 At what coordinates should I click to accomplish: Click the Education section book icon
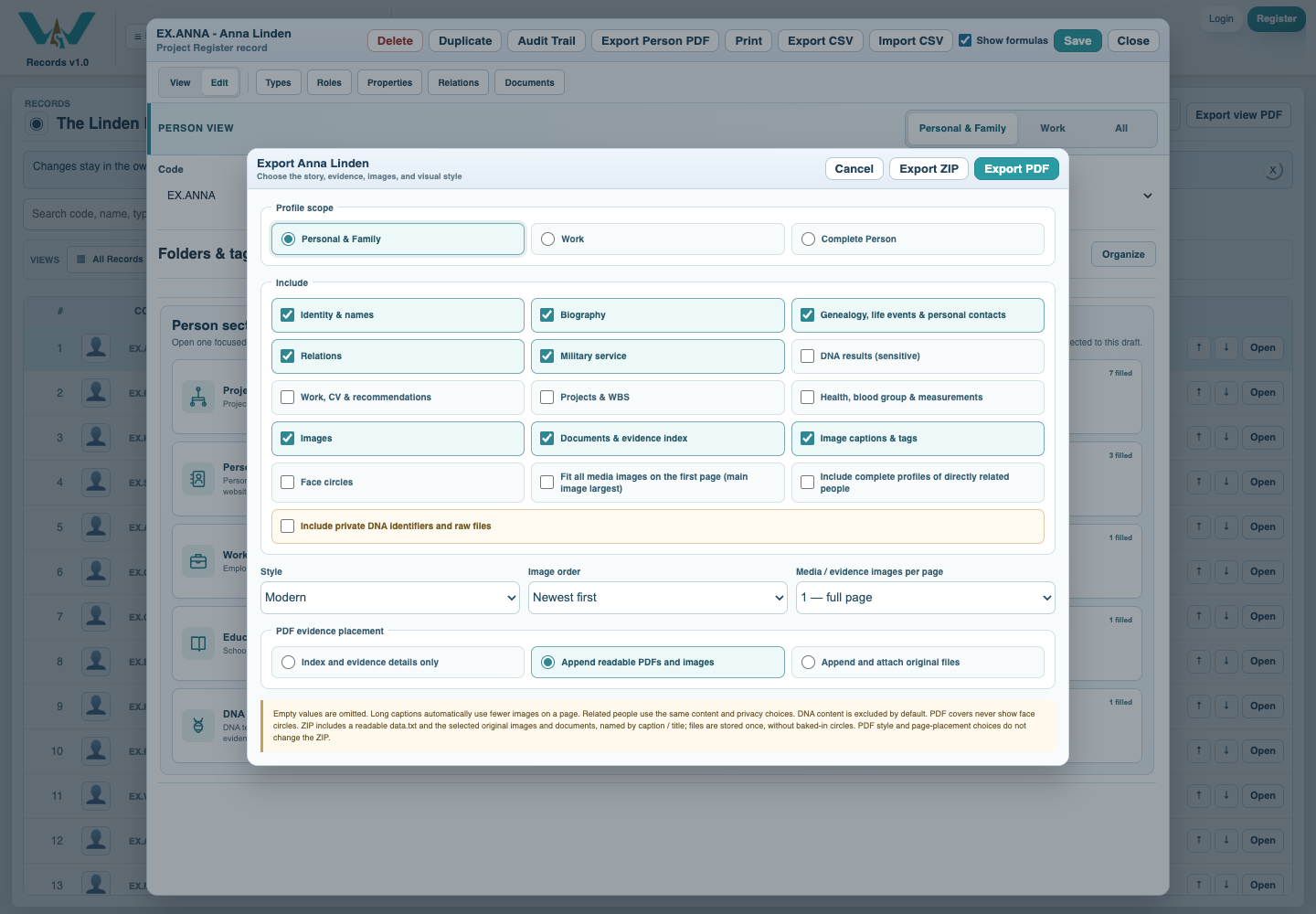click(x=198, y=643)
